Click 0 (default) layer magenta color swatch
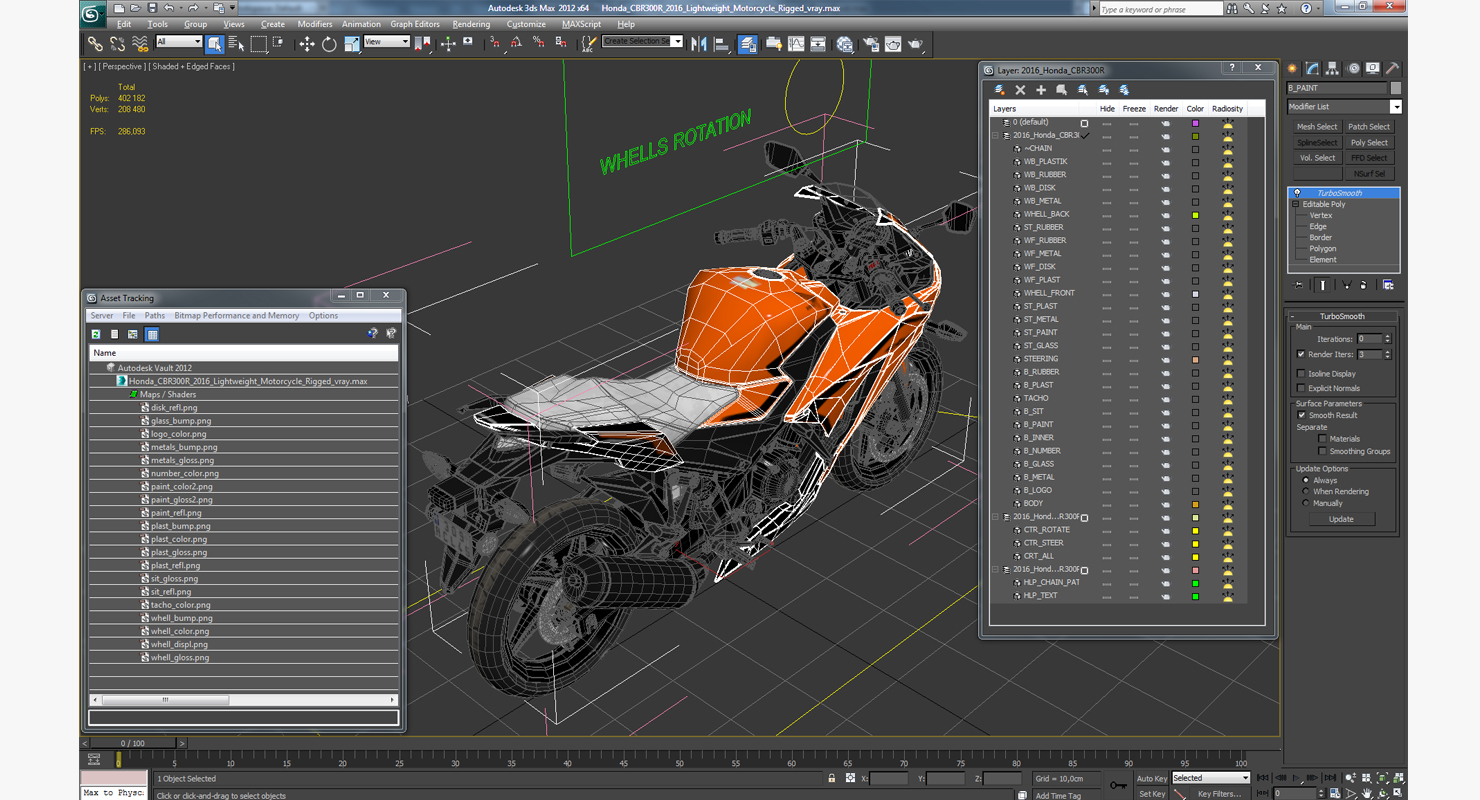 click(x=1195, y=123)
